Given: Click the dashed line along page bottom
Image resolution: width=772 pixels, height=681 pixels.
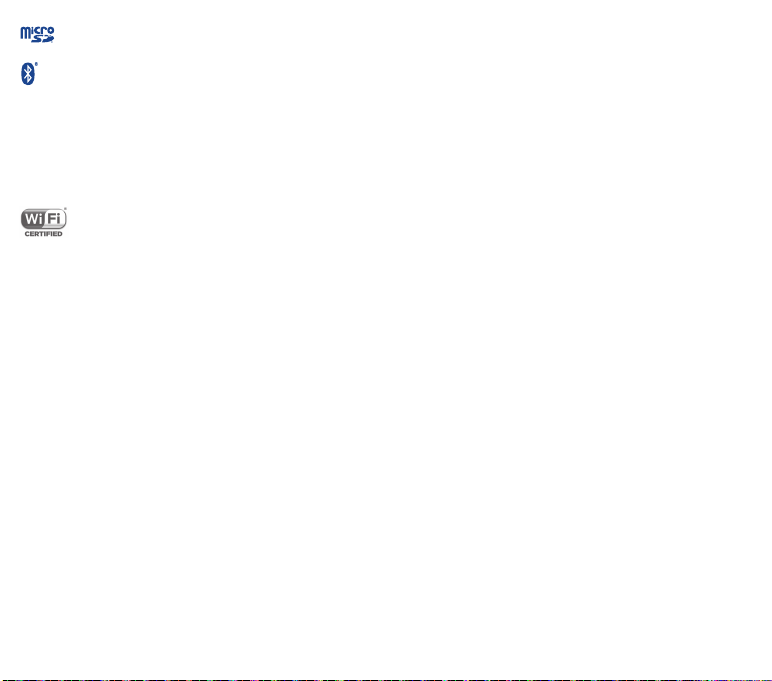Looking at the screenshot, I should tap(386, 680).
